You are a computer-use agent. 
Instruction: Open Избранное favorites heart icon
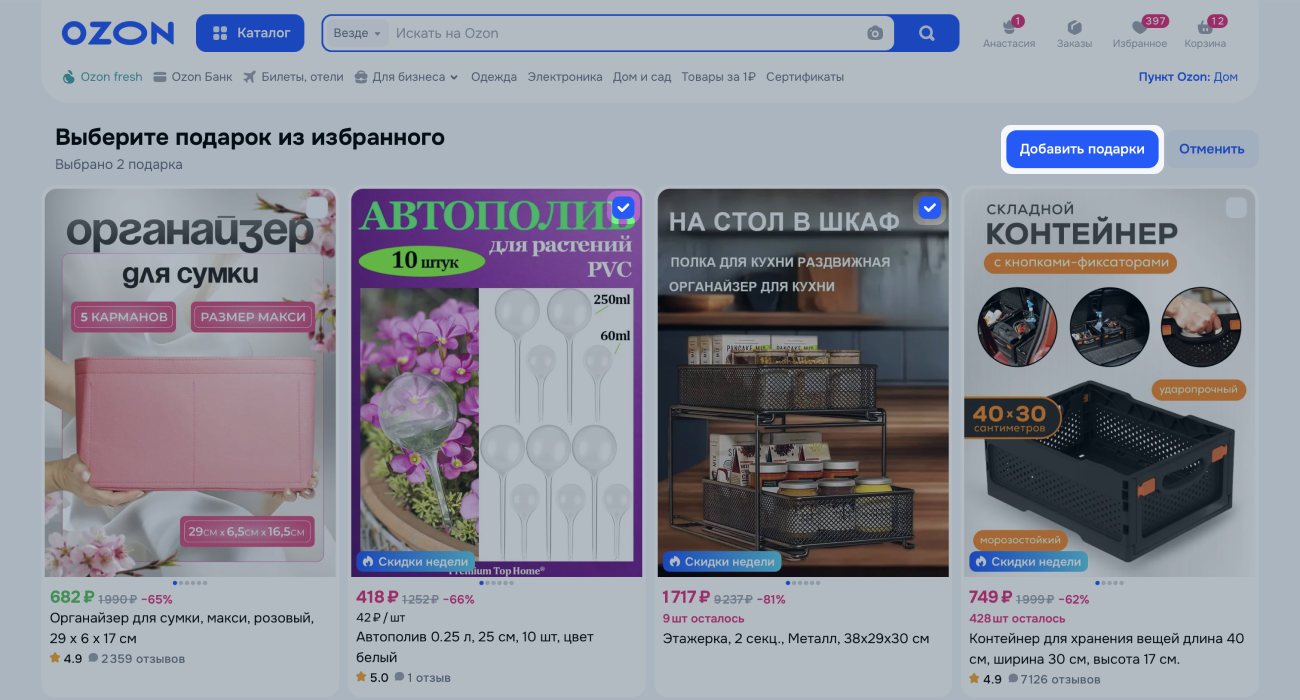pos(1139,28)
